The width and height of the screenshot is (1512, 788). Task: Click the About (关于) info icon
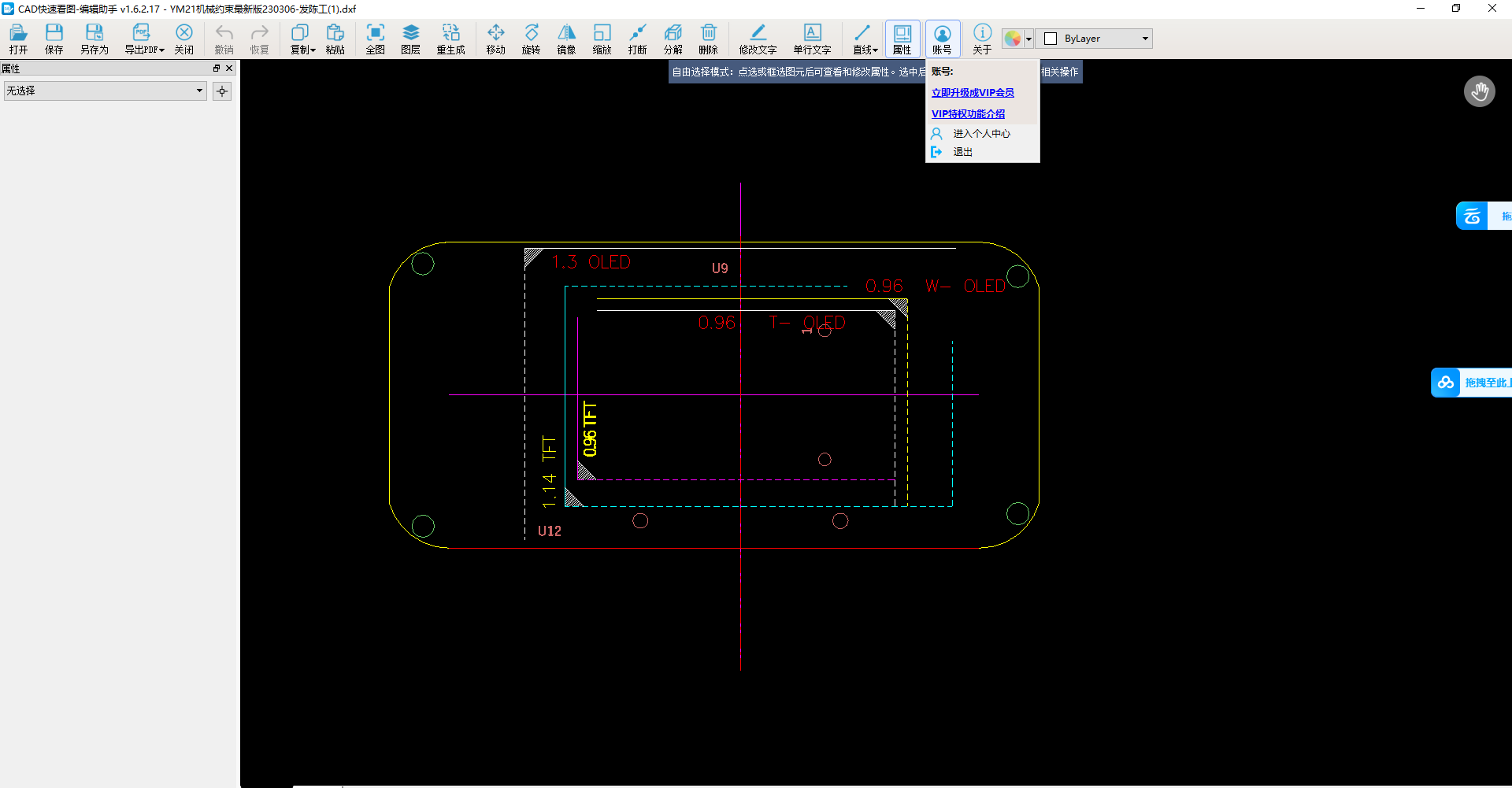tap(982, 38)
